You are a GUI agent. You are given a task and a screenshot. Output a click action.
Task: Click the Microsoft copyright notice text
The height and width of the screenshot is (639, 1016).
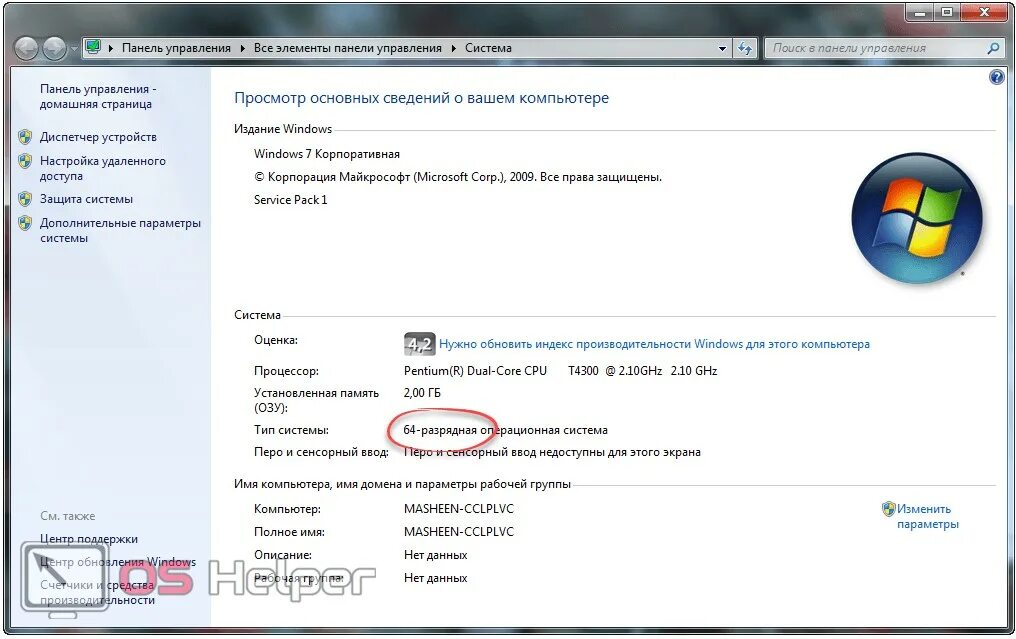coord(457,177)
